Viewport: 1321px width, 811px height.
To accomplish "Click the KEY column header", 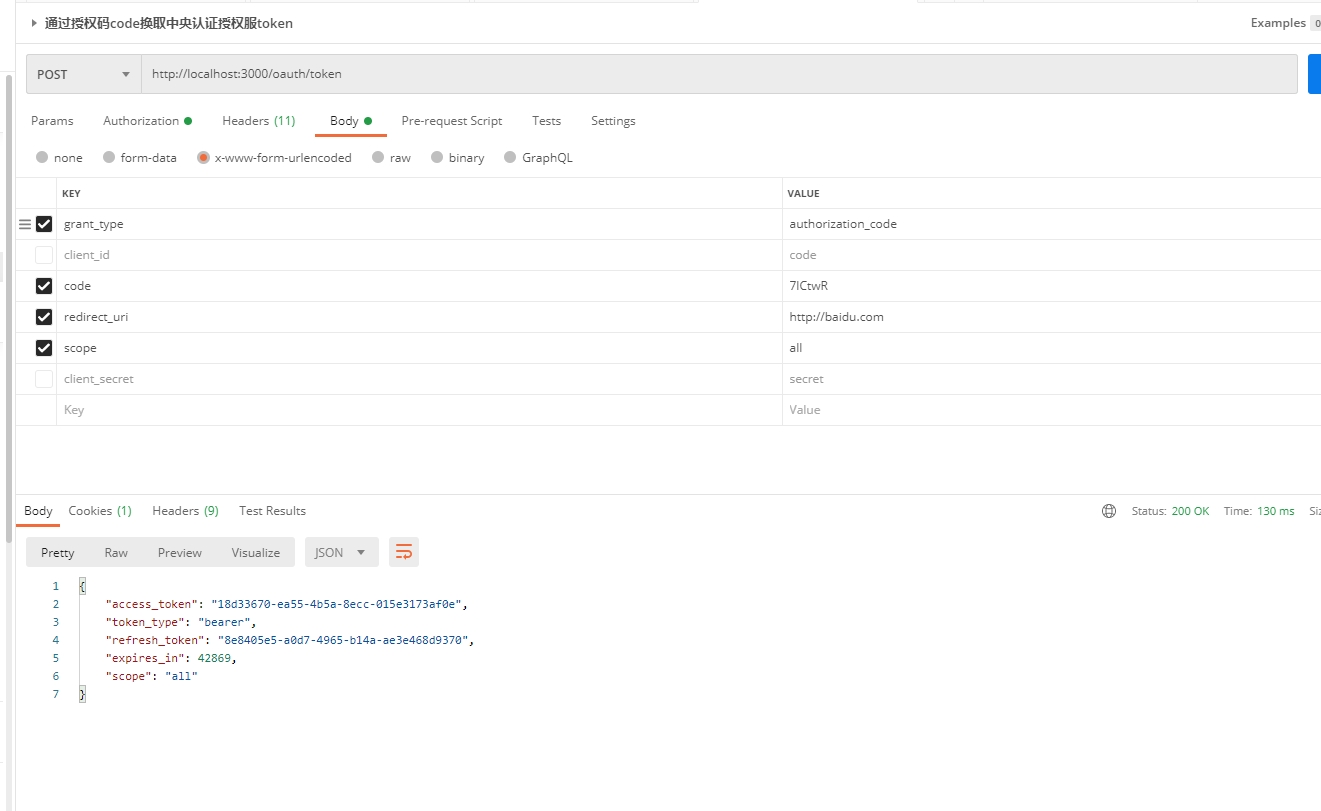I will tap(71, 193).
